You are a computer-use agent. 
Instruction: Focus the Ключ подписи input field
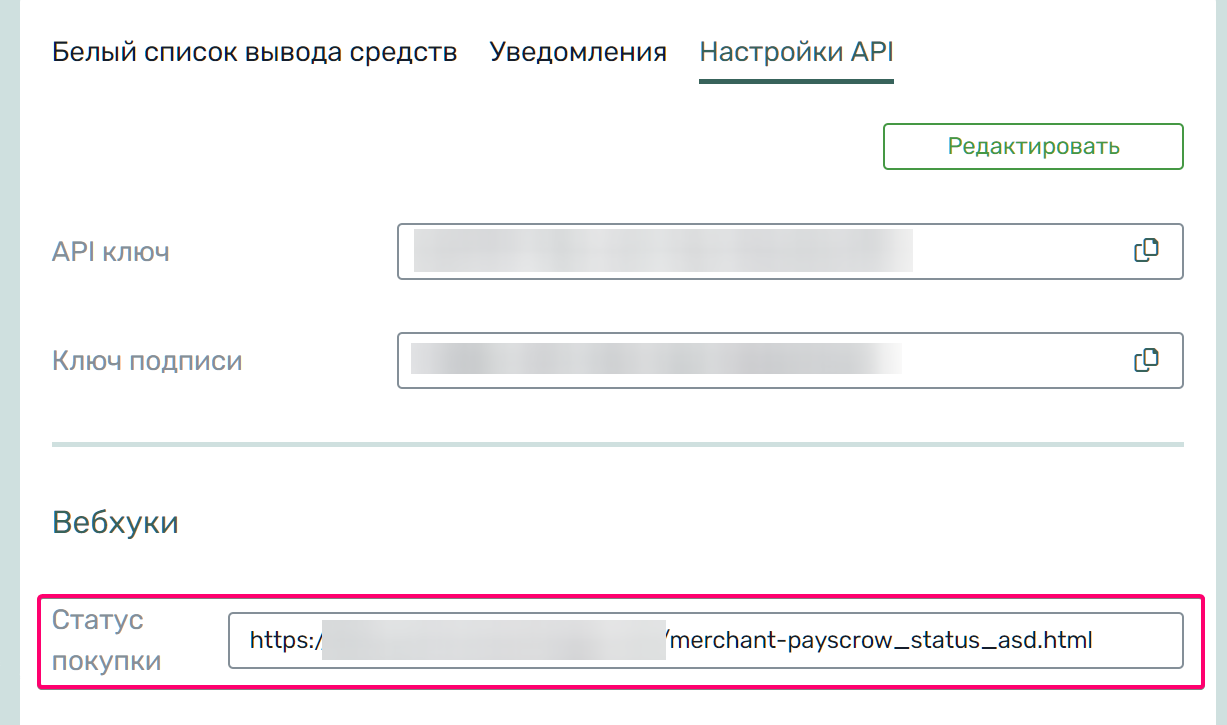(1010, 360)
